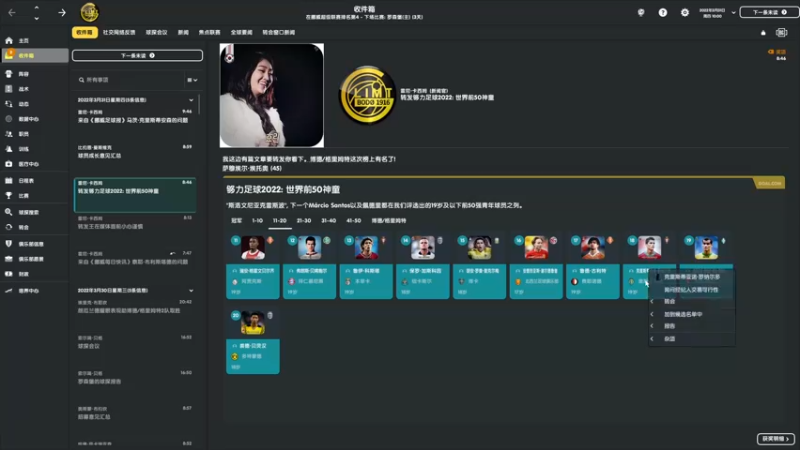
Task: Open the Staff icon in sidebar
Action: click(x=9, y=134)
